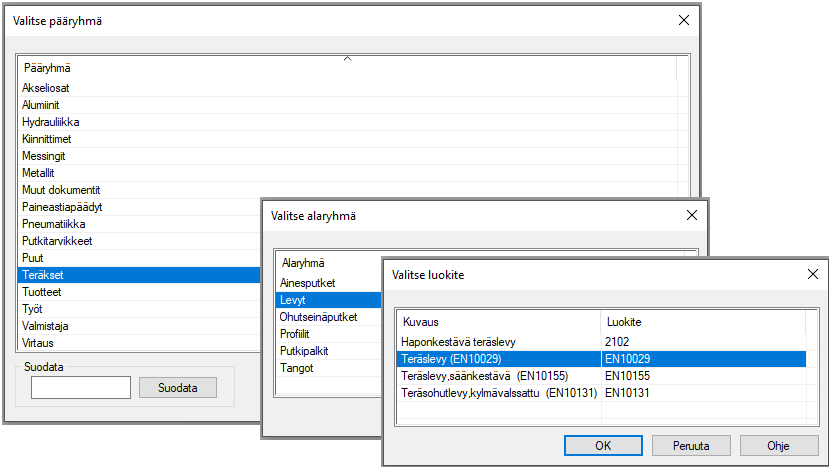Choose Putkipalkit in subgroup list
The image size is (830, 468).
305,351
